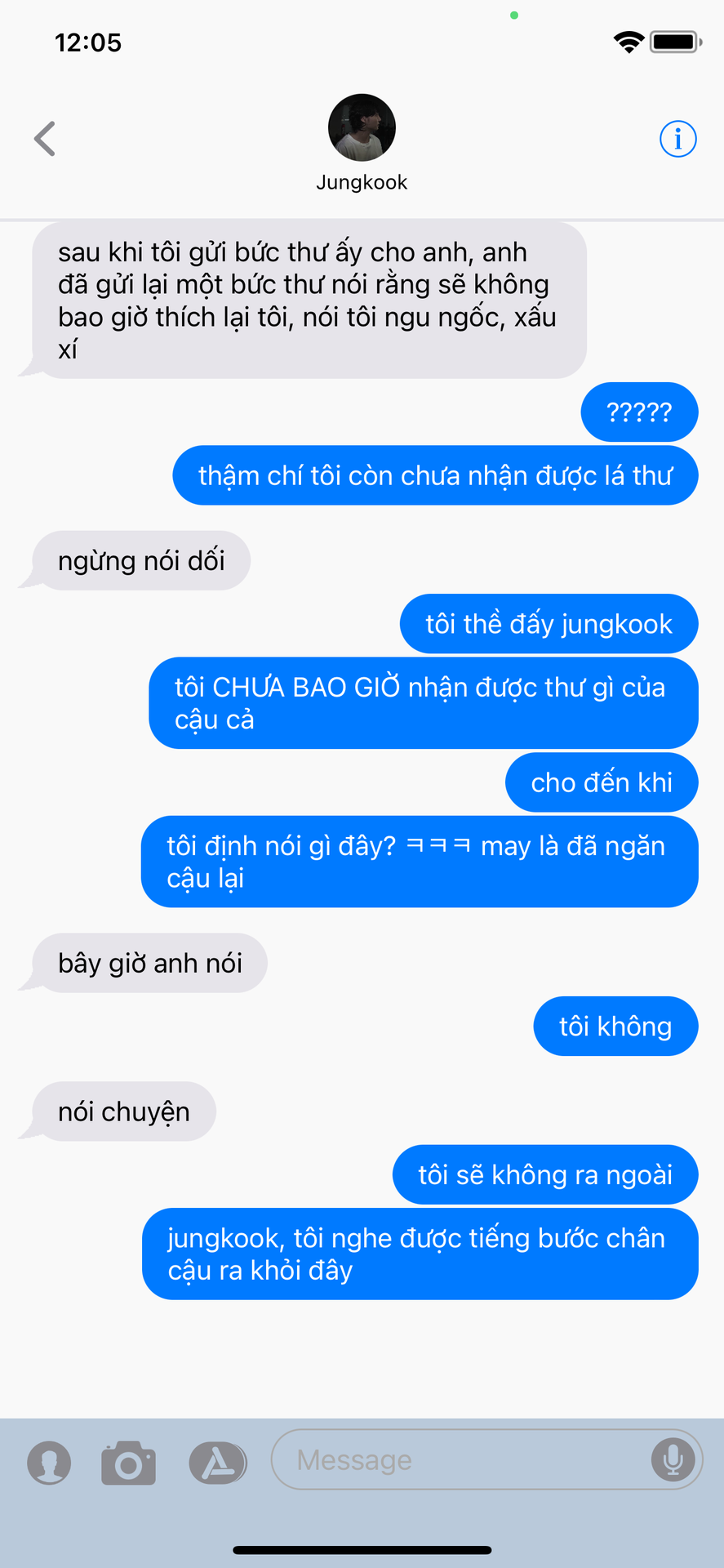Open the App Store apps icon

click(x=217, y=1463)
